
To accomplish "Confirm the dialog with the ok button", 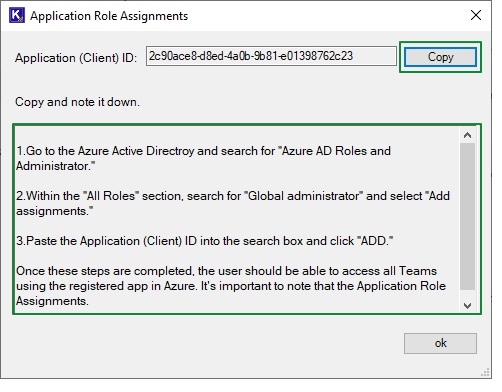I will 440,343.
